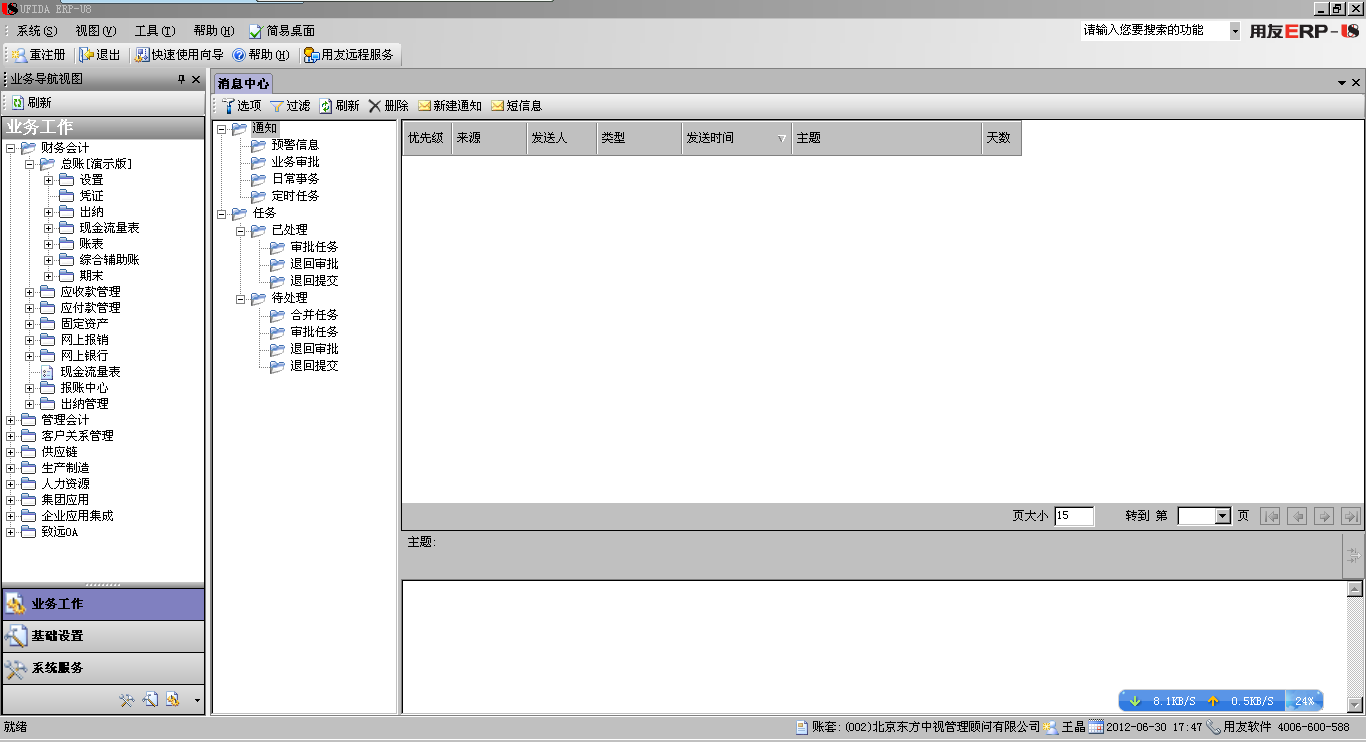
Task: Click the 退出 exit toolbar icon
Action: click(87, 55)
